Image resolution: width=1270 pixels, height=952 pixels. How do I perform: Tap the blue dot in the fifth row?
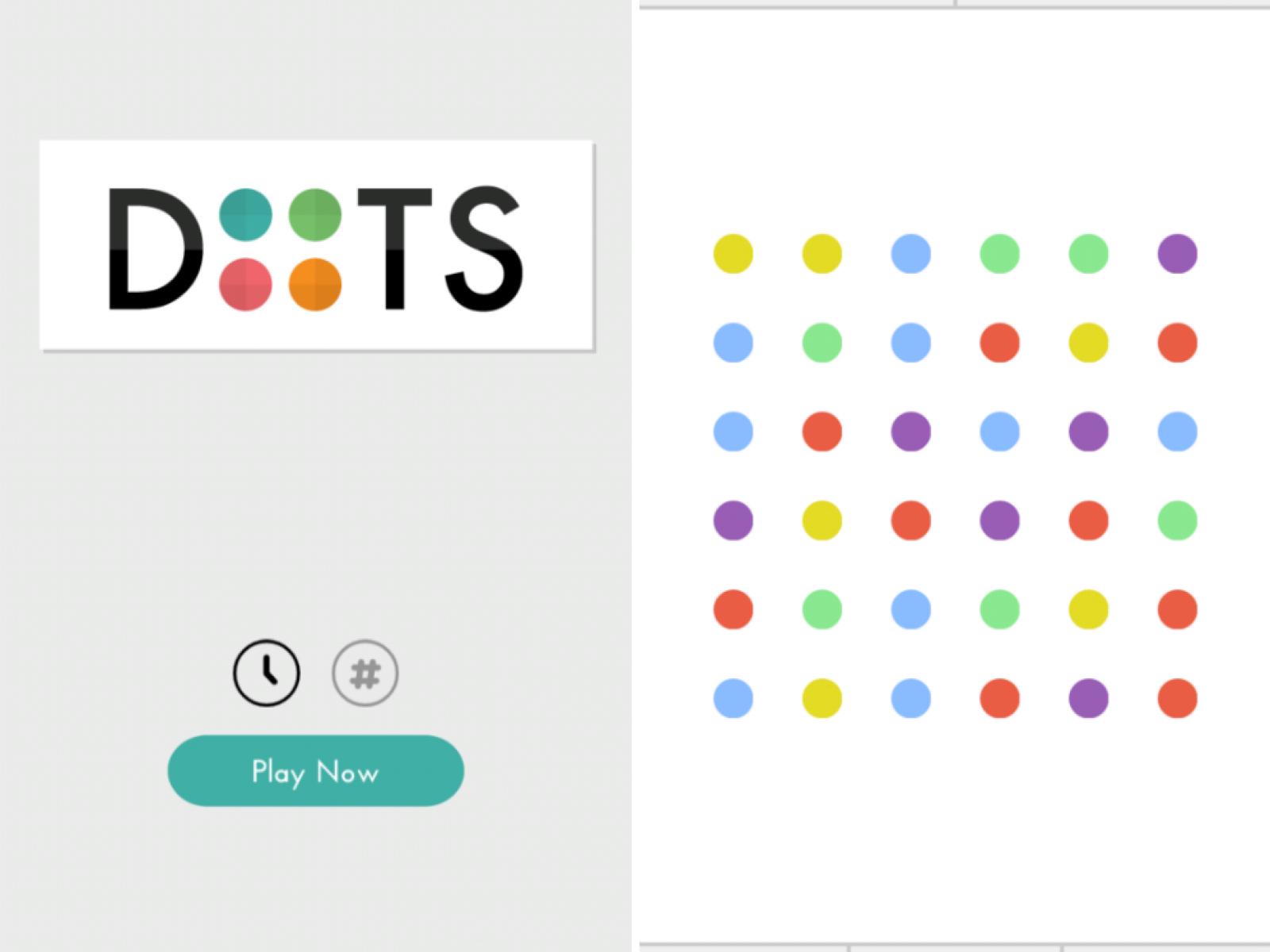(910, 609)
